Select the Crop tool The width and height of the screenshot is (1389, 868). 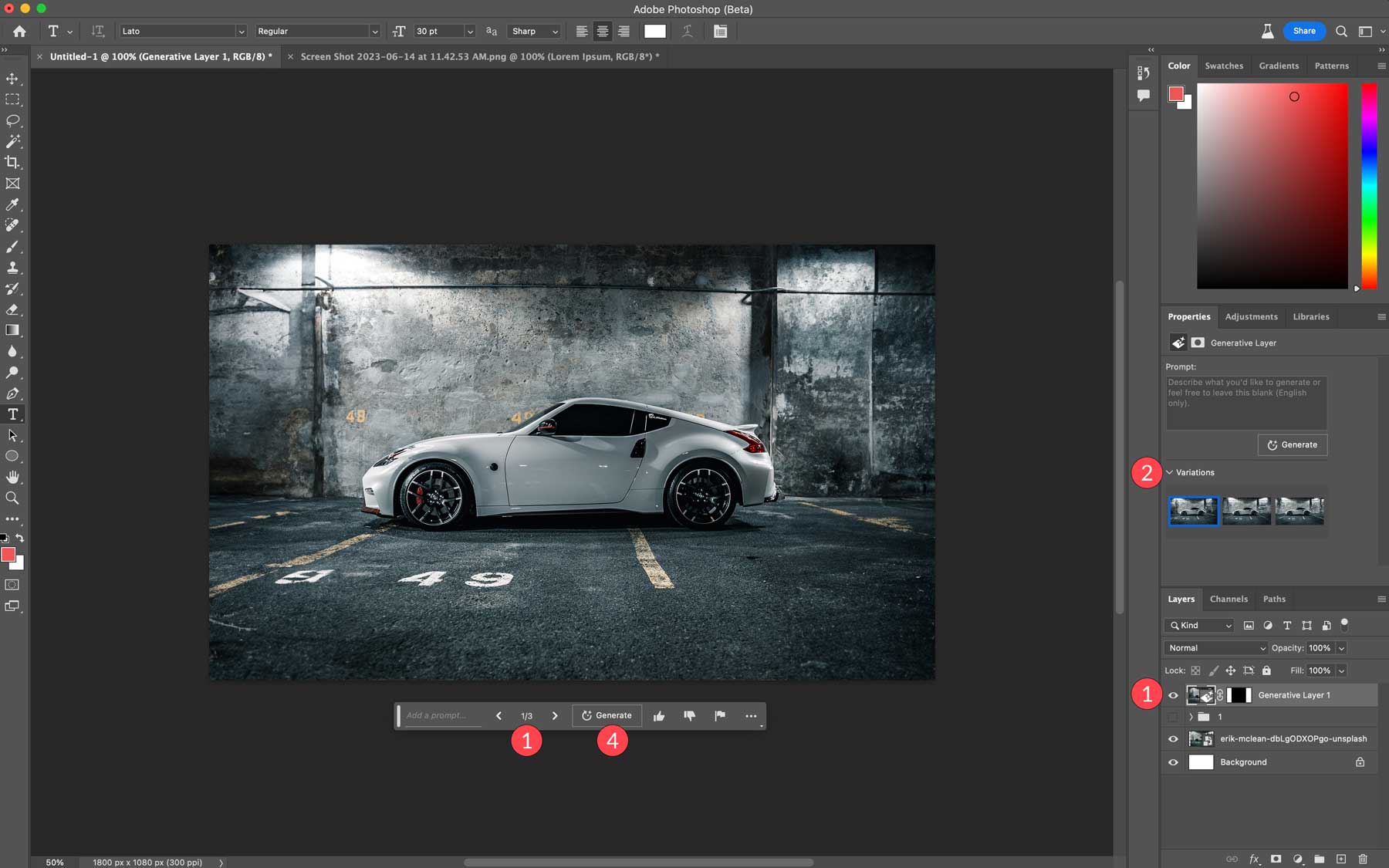click(x=12, y=162)
